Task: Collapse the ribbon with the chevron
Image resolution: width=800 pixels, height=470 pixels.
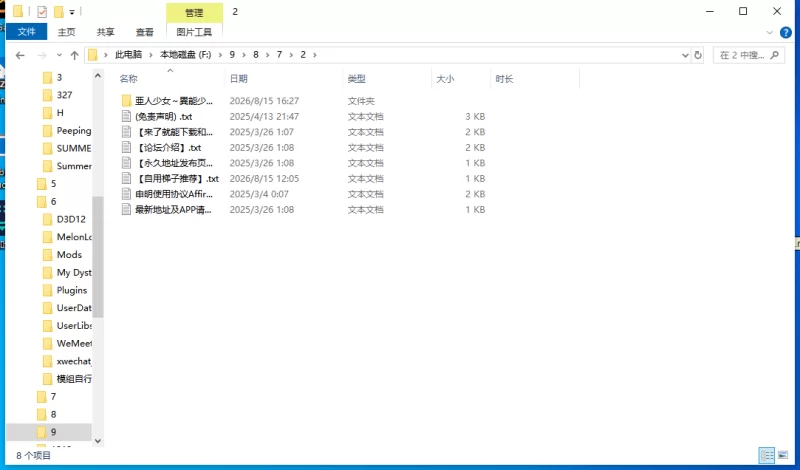Action: 770,33
